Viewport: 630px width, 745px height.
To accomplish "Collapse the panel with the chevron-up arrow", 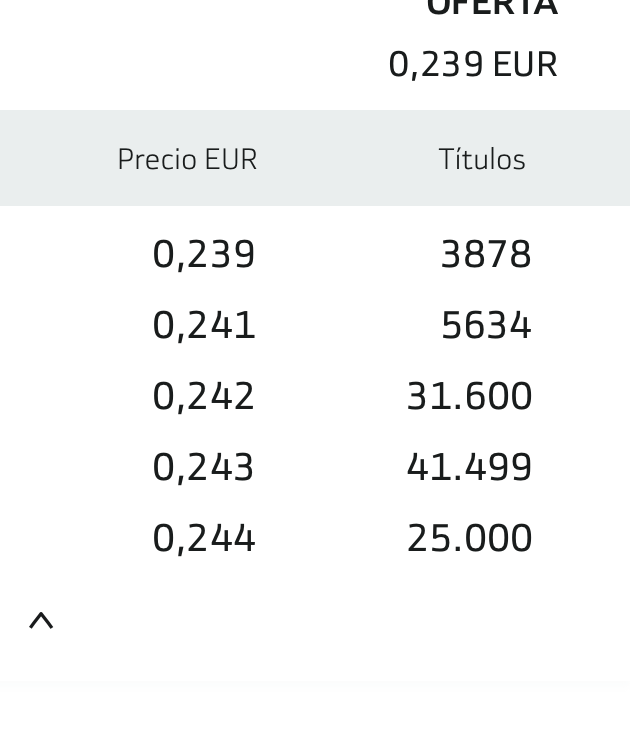I will tap(41, 621).
